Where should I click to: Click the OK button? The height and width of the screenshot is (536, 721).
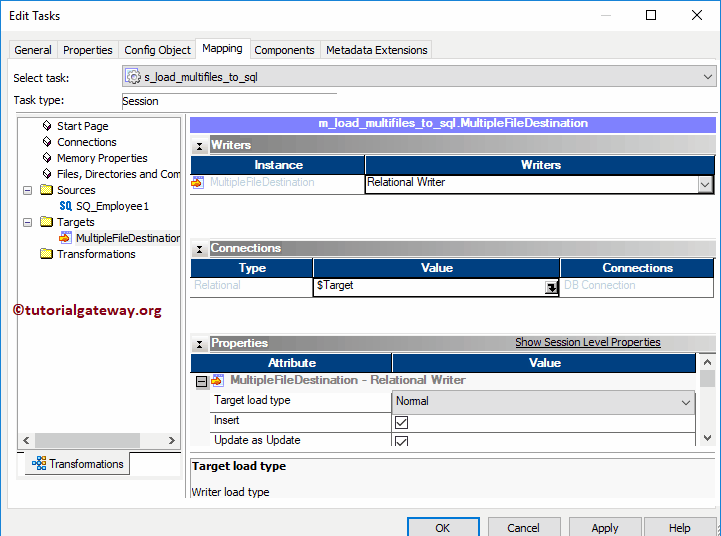pos(442,527)
